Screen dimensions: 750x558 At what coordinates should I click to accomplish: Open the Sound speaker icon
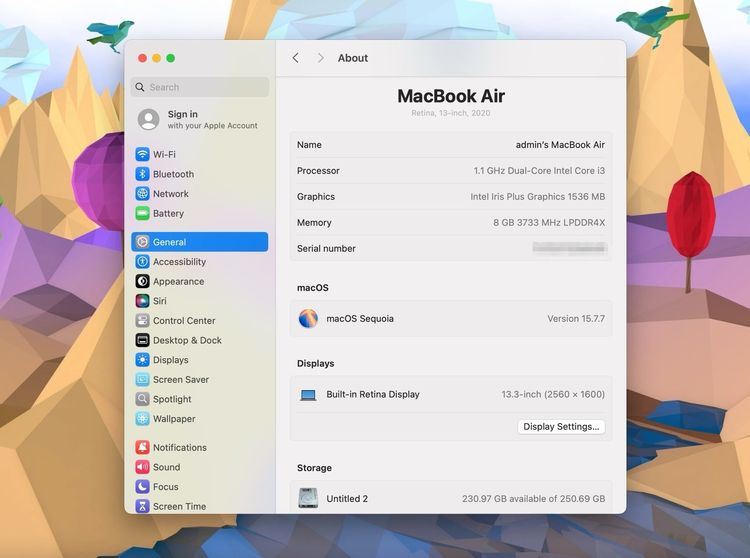click(x=142, y=467)
